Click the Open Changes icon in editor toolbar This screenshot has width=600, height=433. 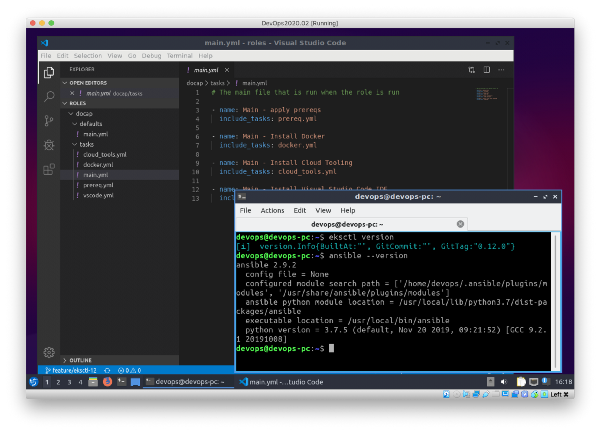tap(471, 70)
